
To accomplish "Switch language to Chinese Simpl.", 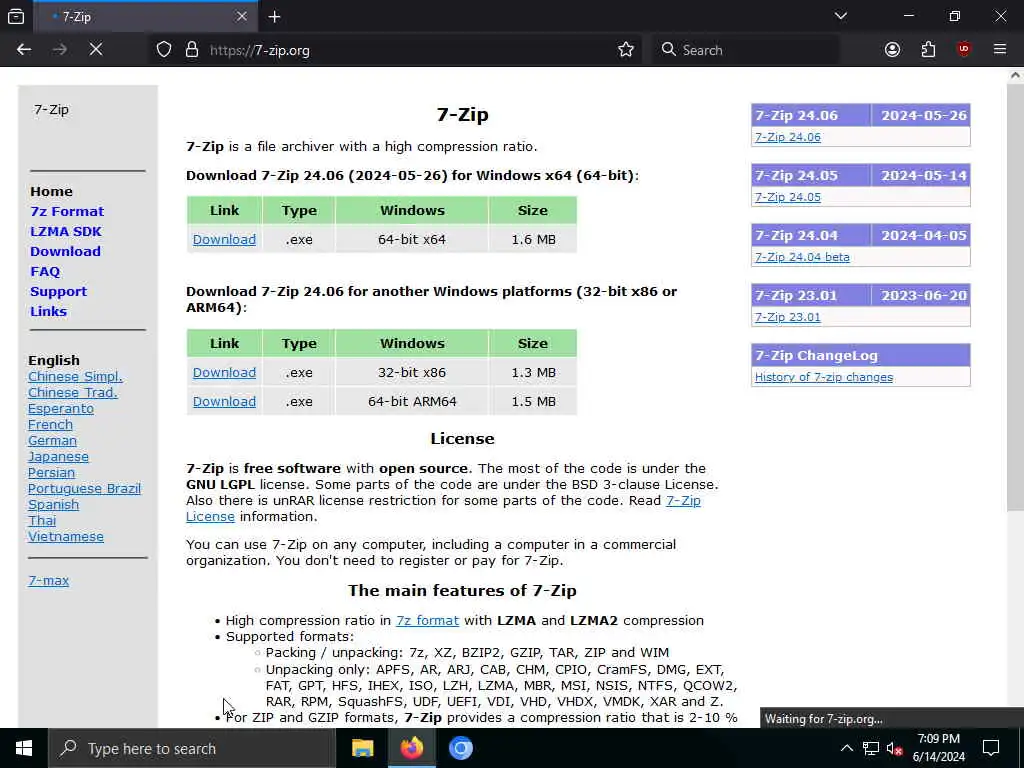I will point(75,377).
